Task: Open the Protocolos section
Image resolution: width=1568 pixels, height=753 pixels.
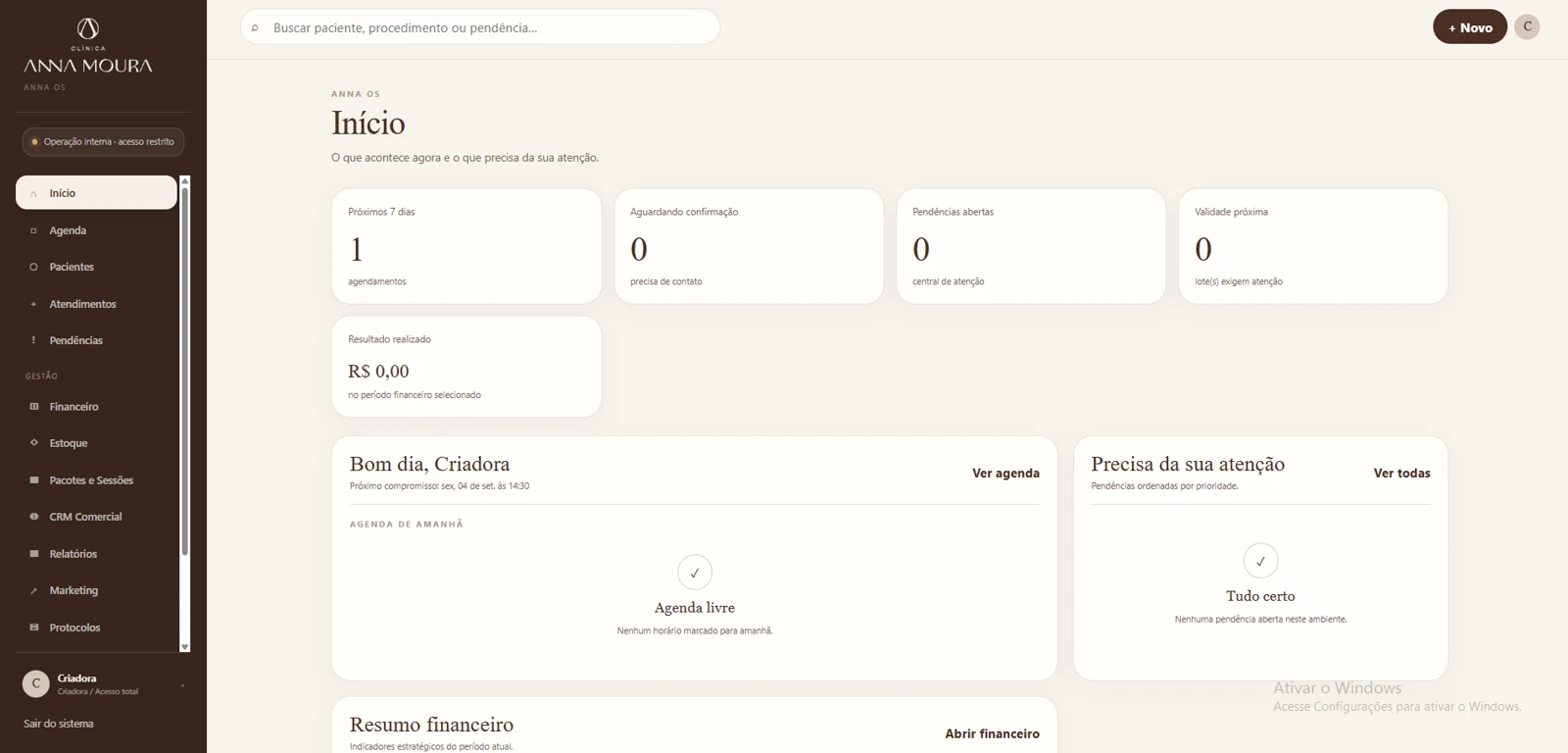Action: pos(96,627)
